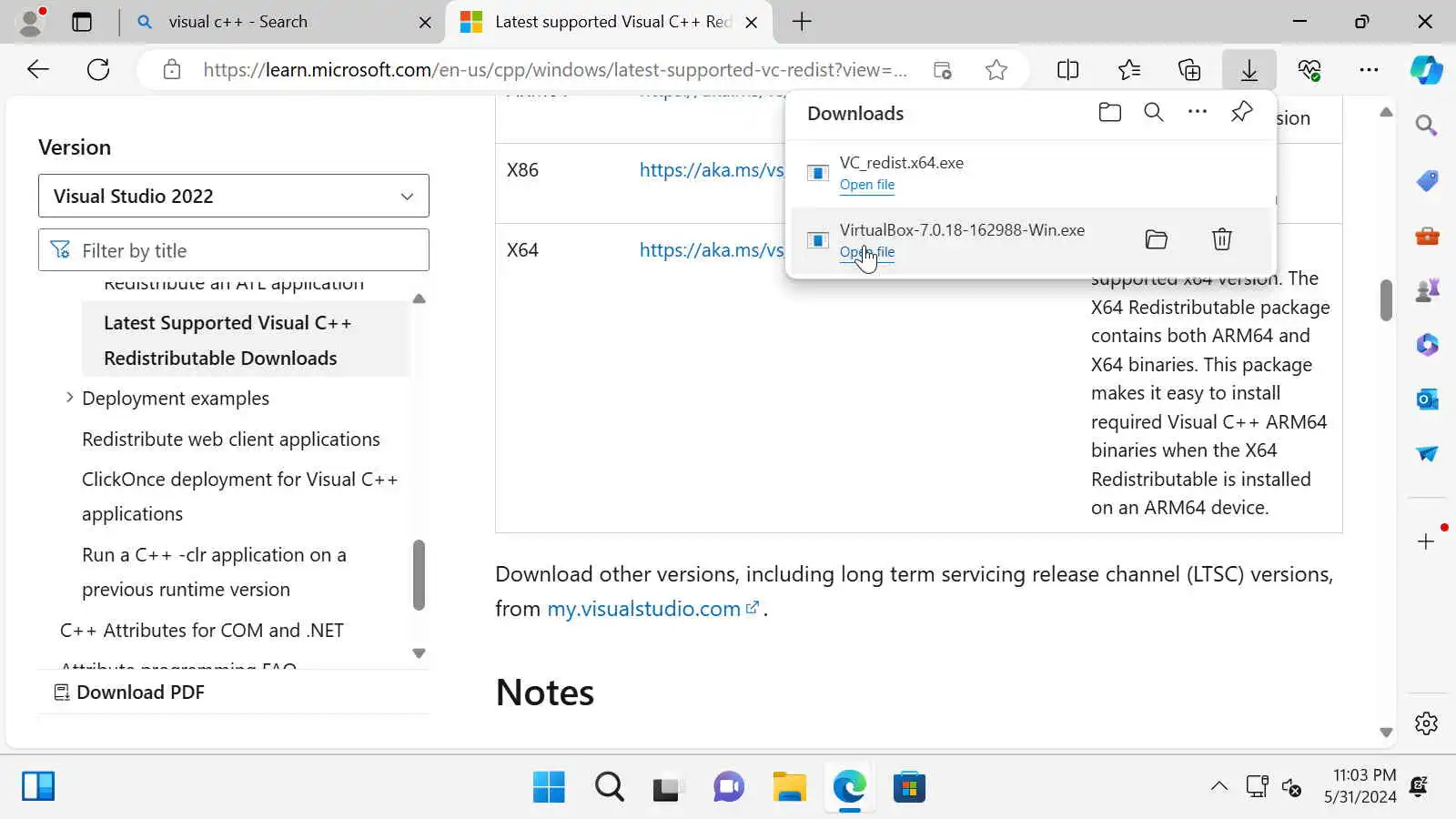Click the page vertical scrollbar thumb

click(1386, 300)
